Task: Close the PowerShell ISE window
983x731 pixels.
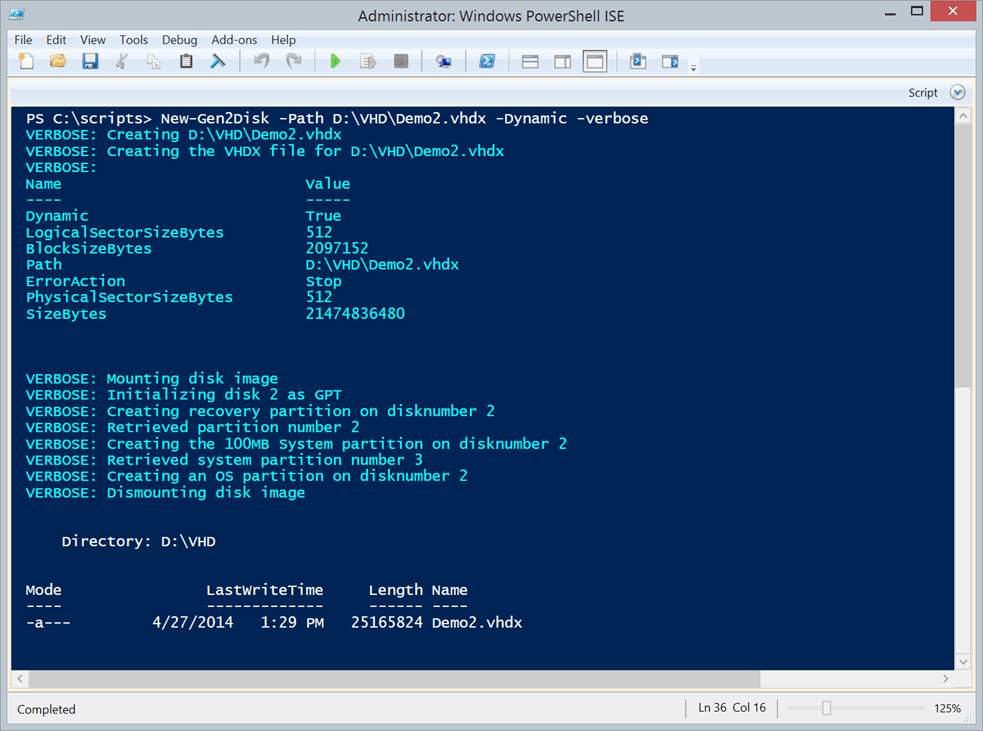Action: pos(953,11)
